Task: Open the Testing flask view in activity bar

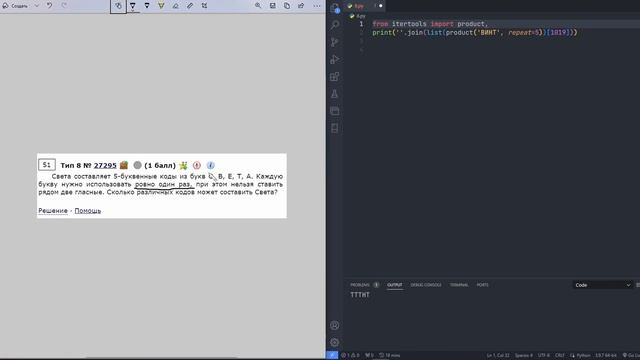Action: coord(335,94)
